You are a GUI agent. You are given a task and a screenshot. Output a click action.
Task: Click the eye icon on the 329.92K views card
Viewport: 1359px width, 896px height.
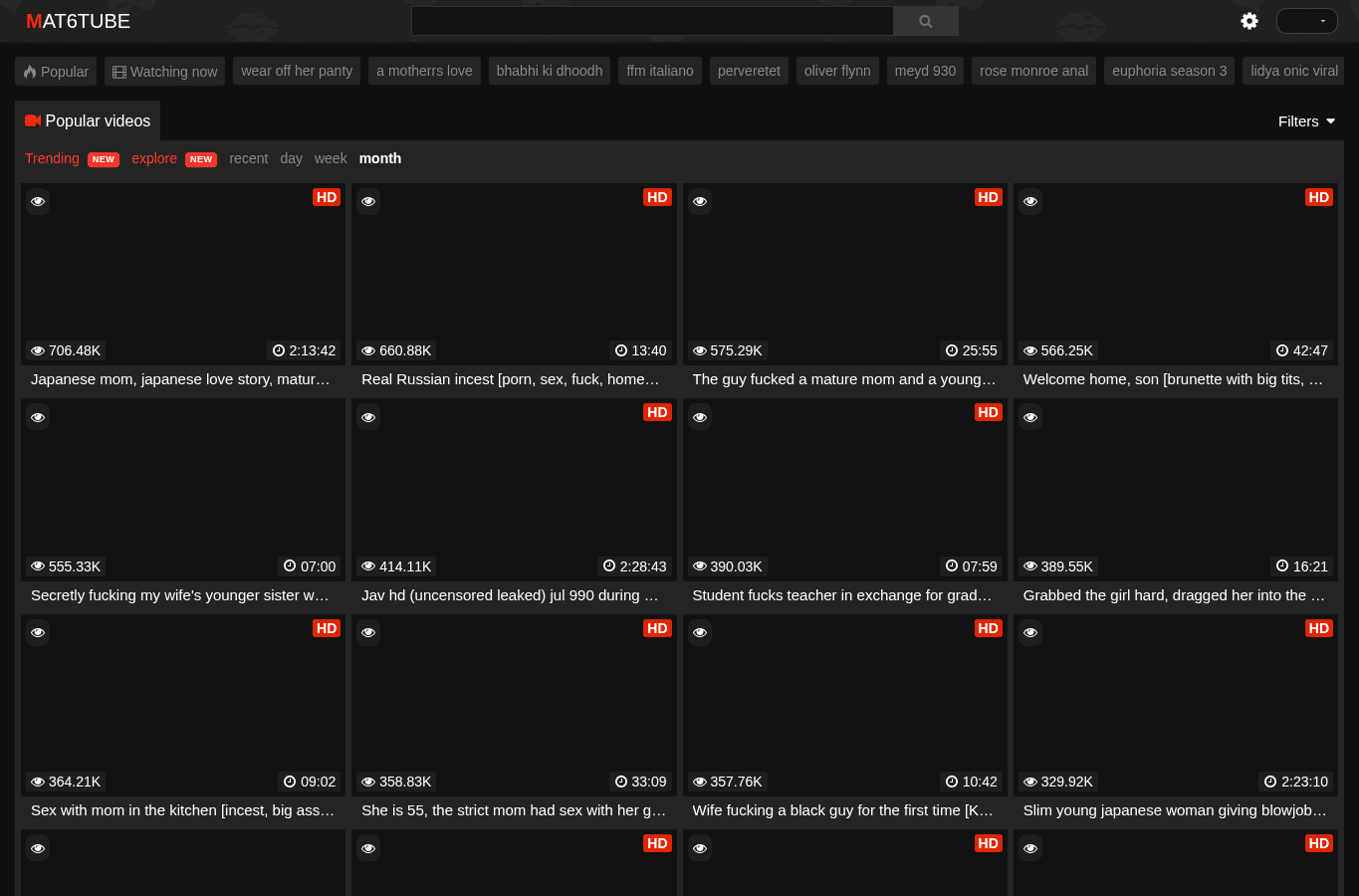[1030, 632]
